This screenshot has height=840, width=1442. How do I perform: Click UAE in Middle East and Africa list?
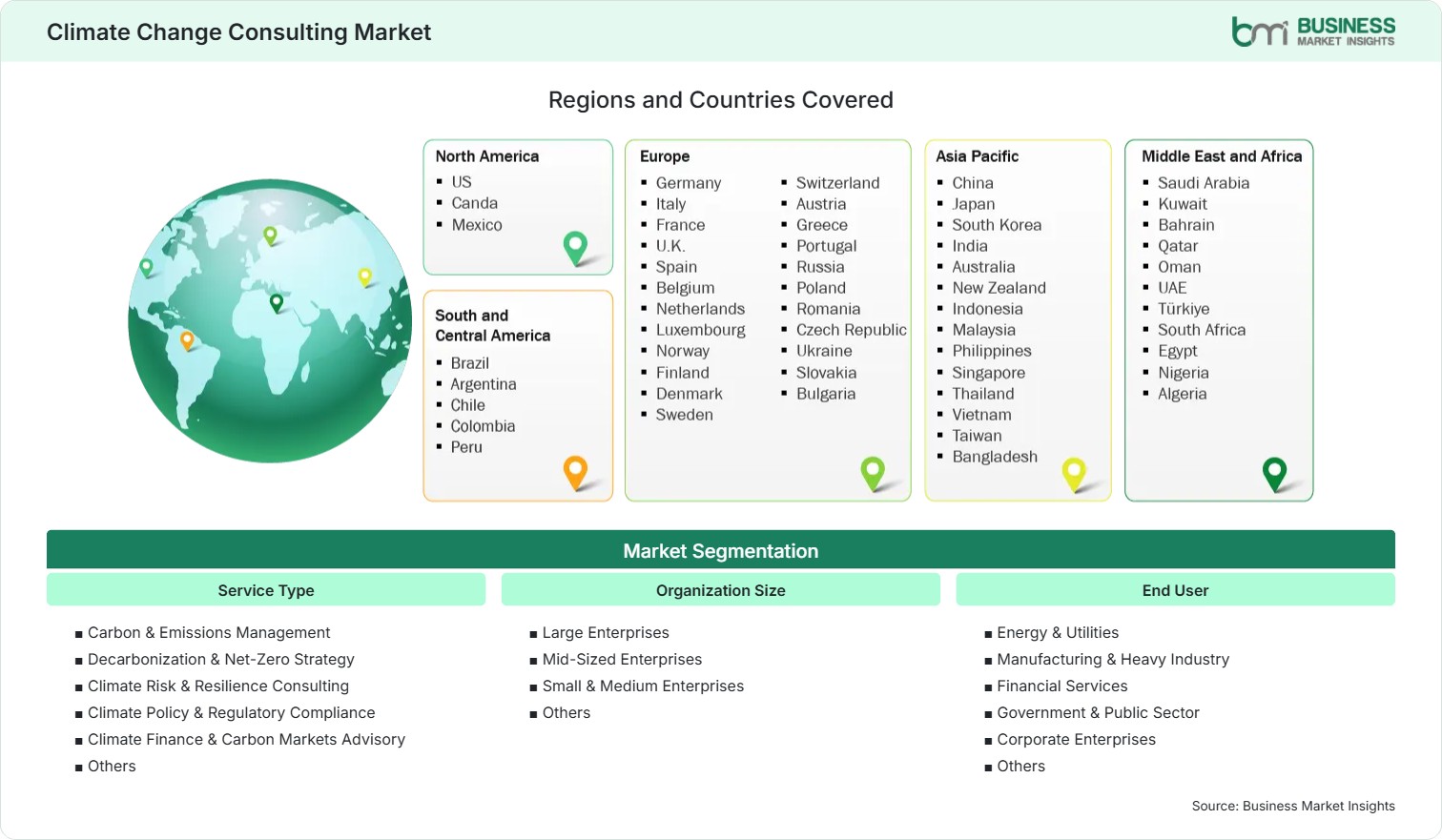pos(1172,288)
